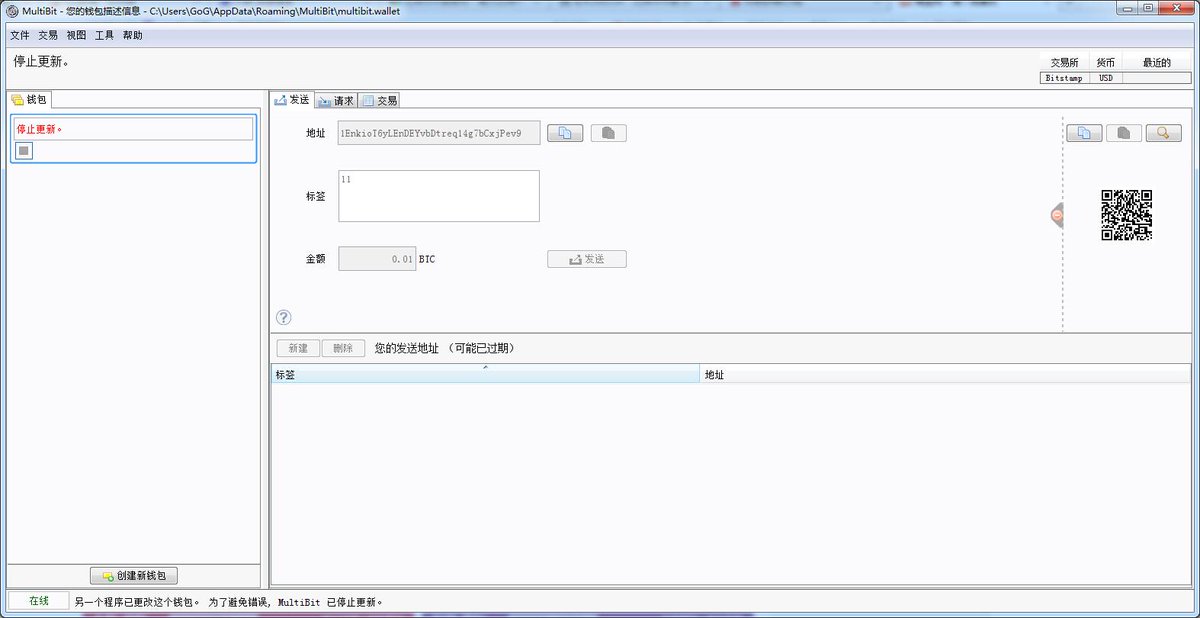Click the paste icon above the QR code
Image resolution: width=1200 pixels, height=618 pixels.
1124,133
